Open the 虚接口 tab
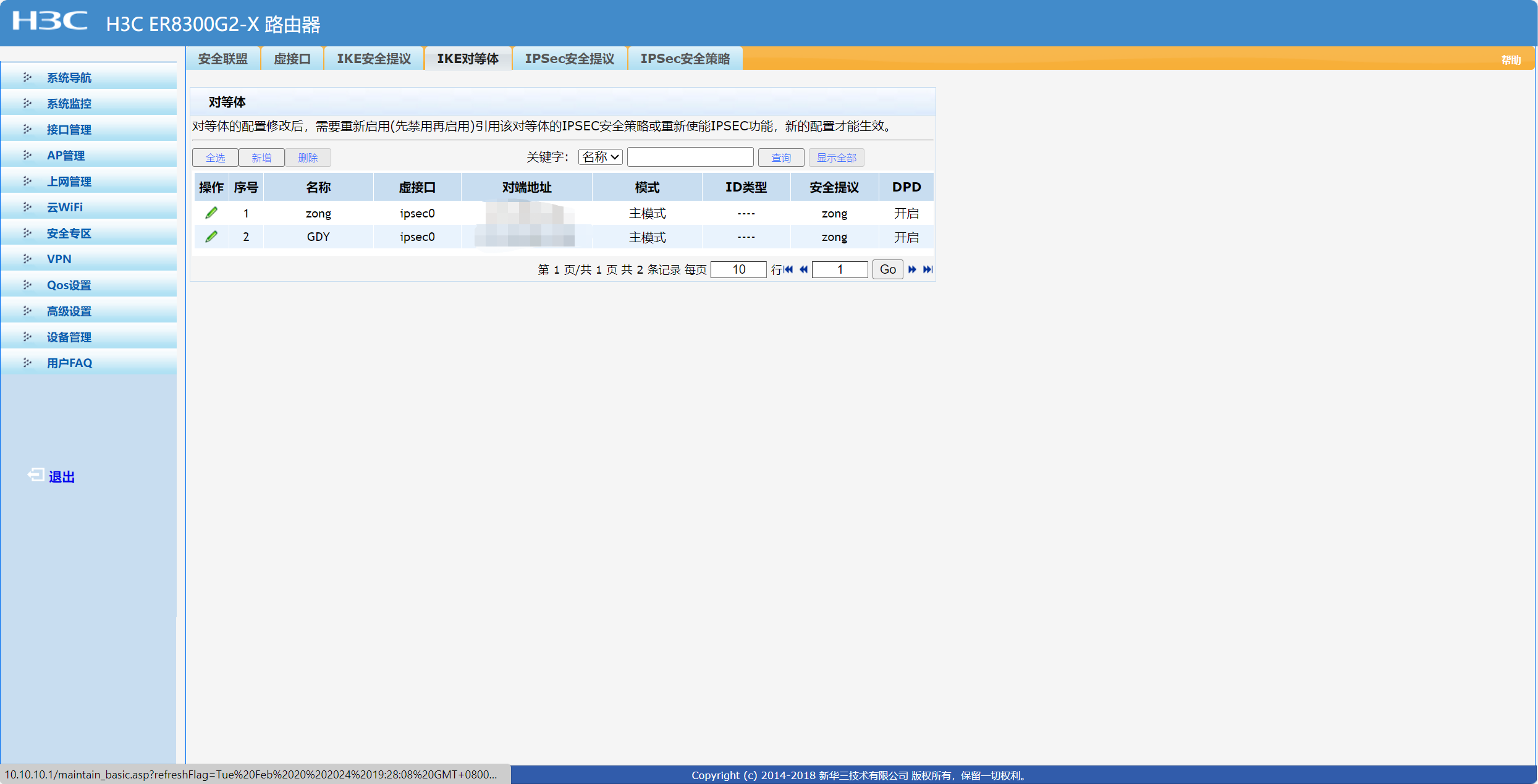Viewport: 1538px width, 784px height. pos(292,59)
